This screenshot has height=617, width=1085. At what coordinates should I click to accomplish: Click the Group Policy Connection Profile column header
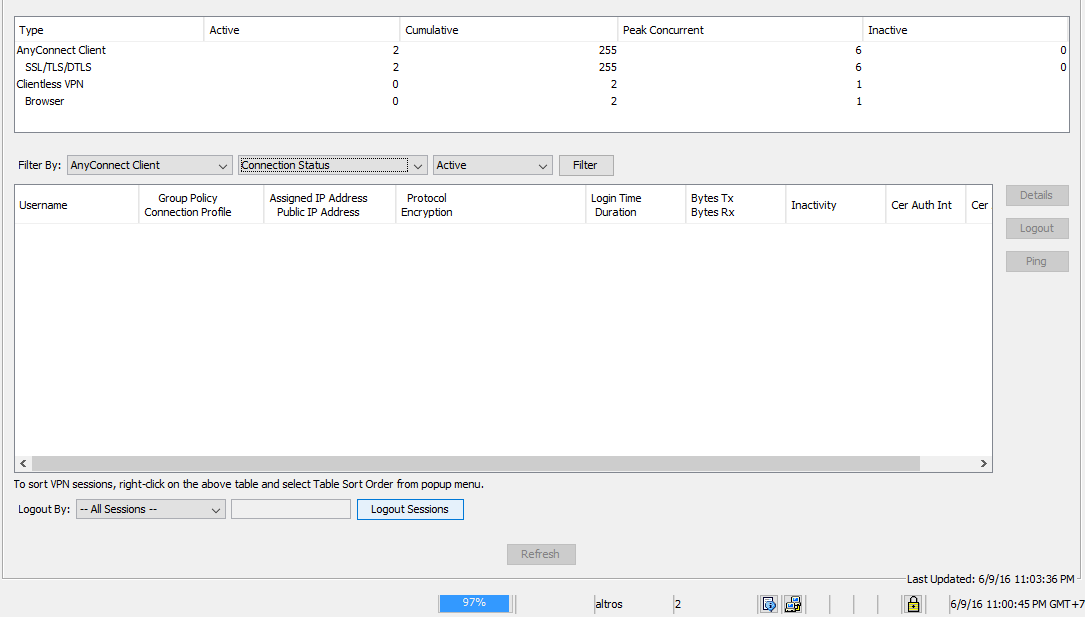[x=201, y=205]
